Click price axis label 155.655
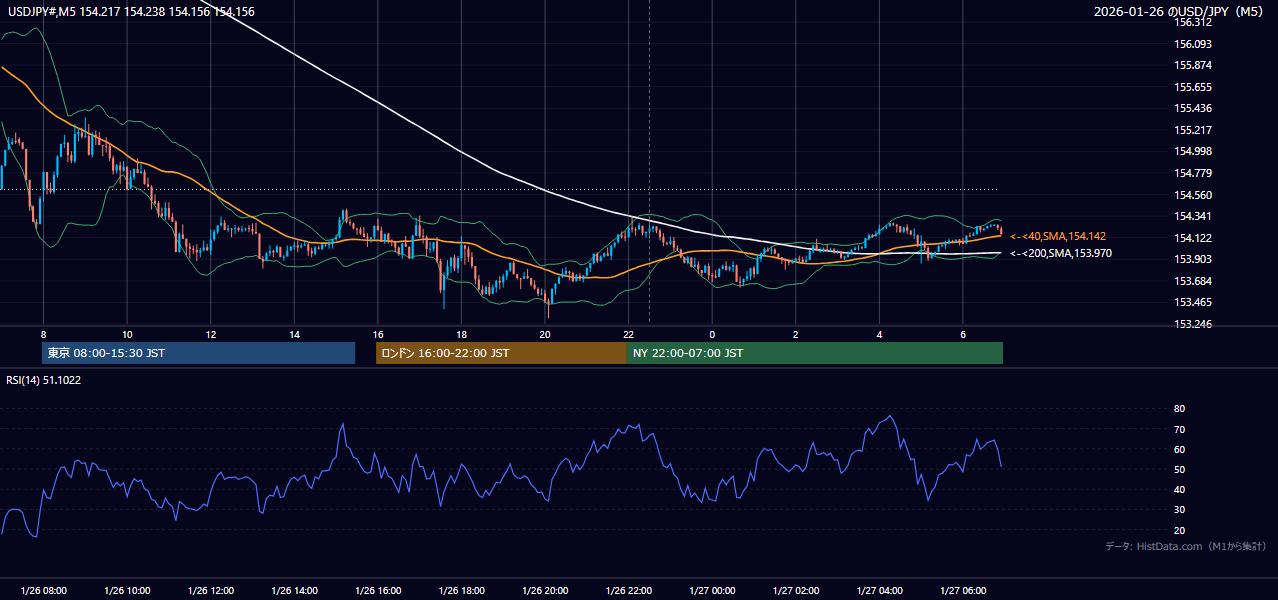The width and height of the screenshot is (1278, 600). pyautogui.click(x=1192, y=87)
